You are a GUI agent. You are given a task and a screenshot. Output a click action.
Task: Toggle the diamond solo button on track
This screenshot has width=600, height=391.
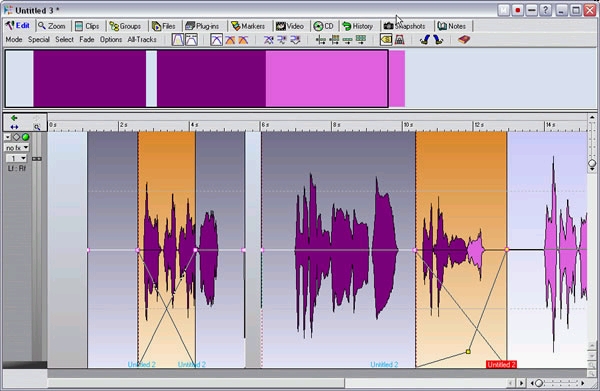(x=16, y=137)
